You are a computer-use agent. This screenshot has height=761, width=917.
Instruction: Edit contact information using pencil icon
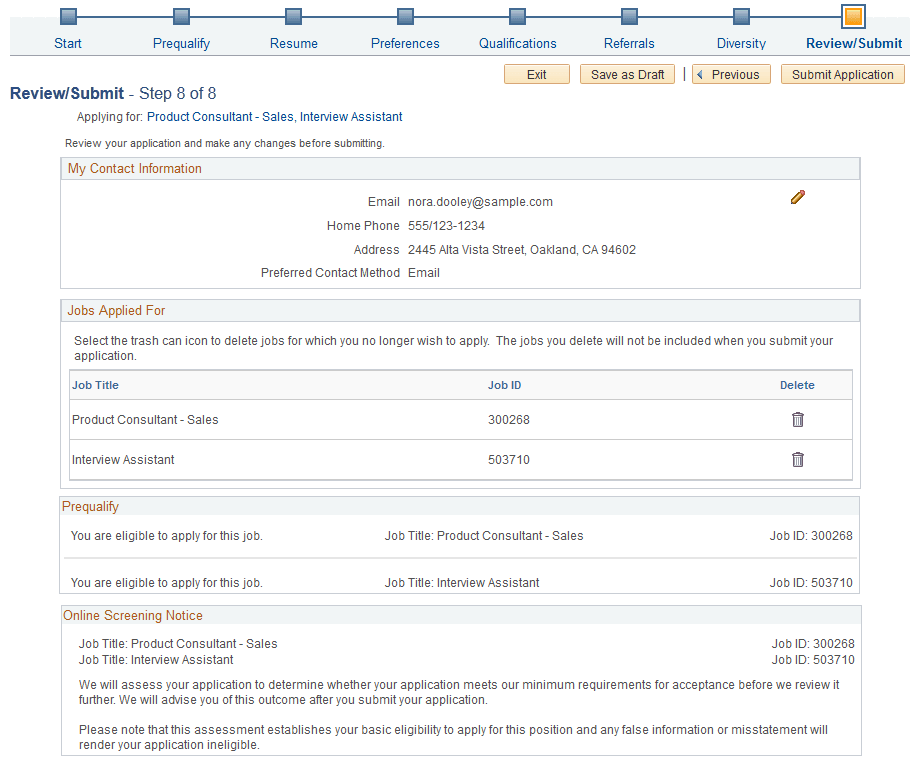point(797,197)
